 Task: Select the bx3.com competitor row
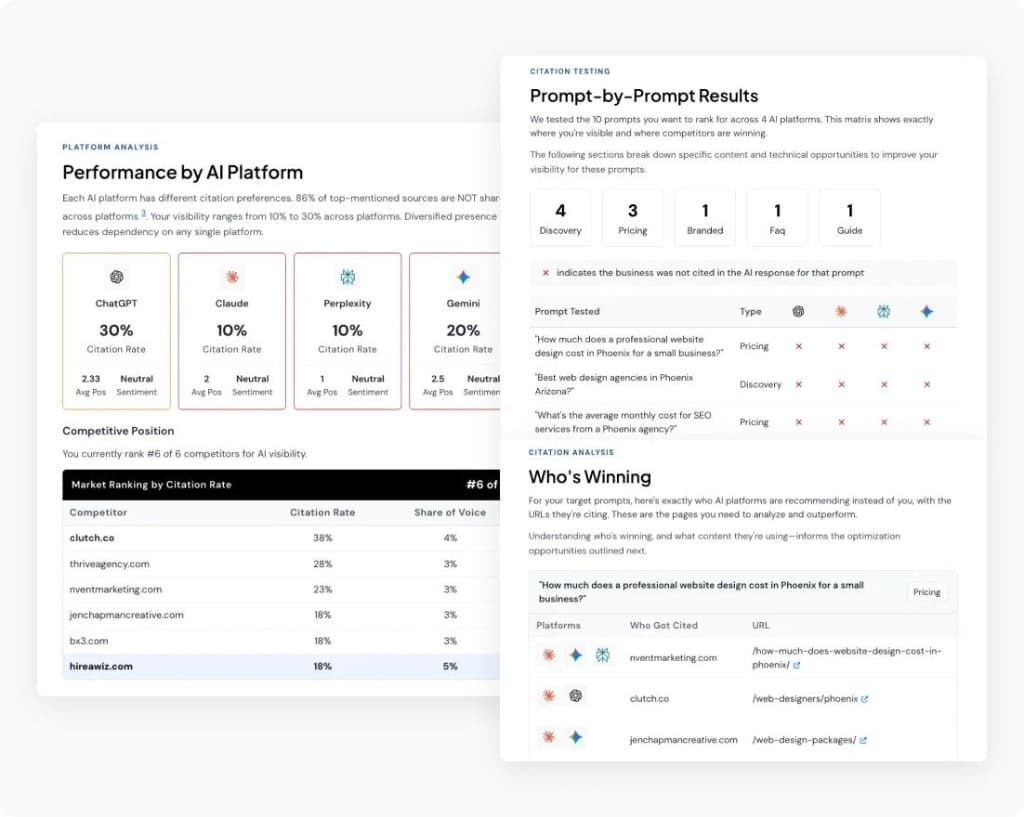[281, 641]
